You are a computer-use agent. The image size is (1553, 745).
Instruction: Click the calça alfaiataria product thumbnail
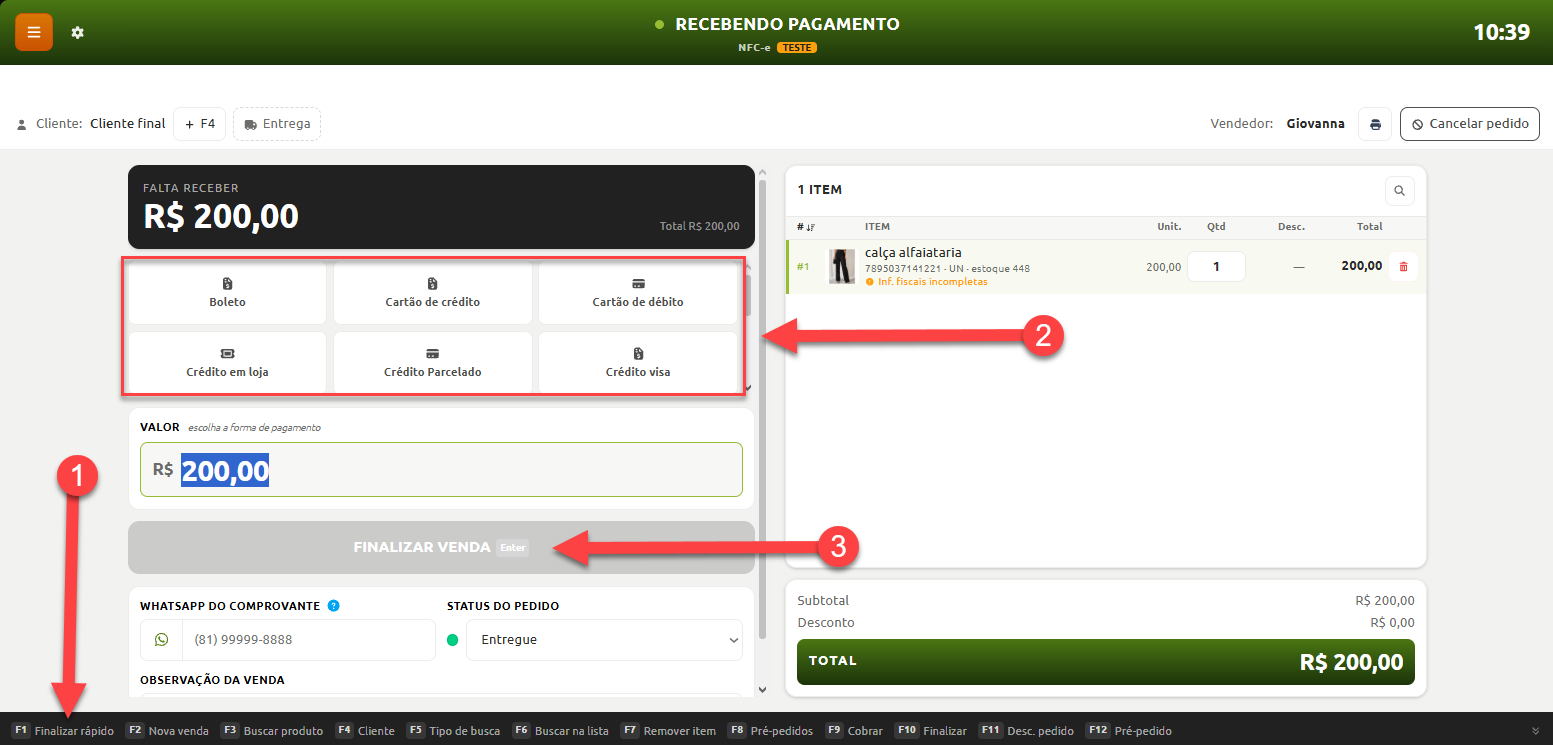point(842,267)
